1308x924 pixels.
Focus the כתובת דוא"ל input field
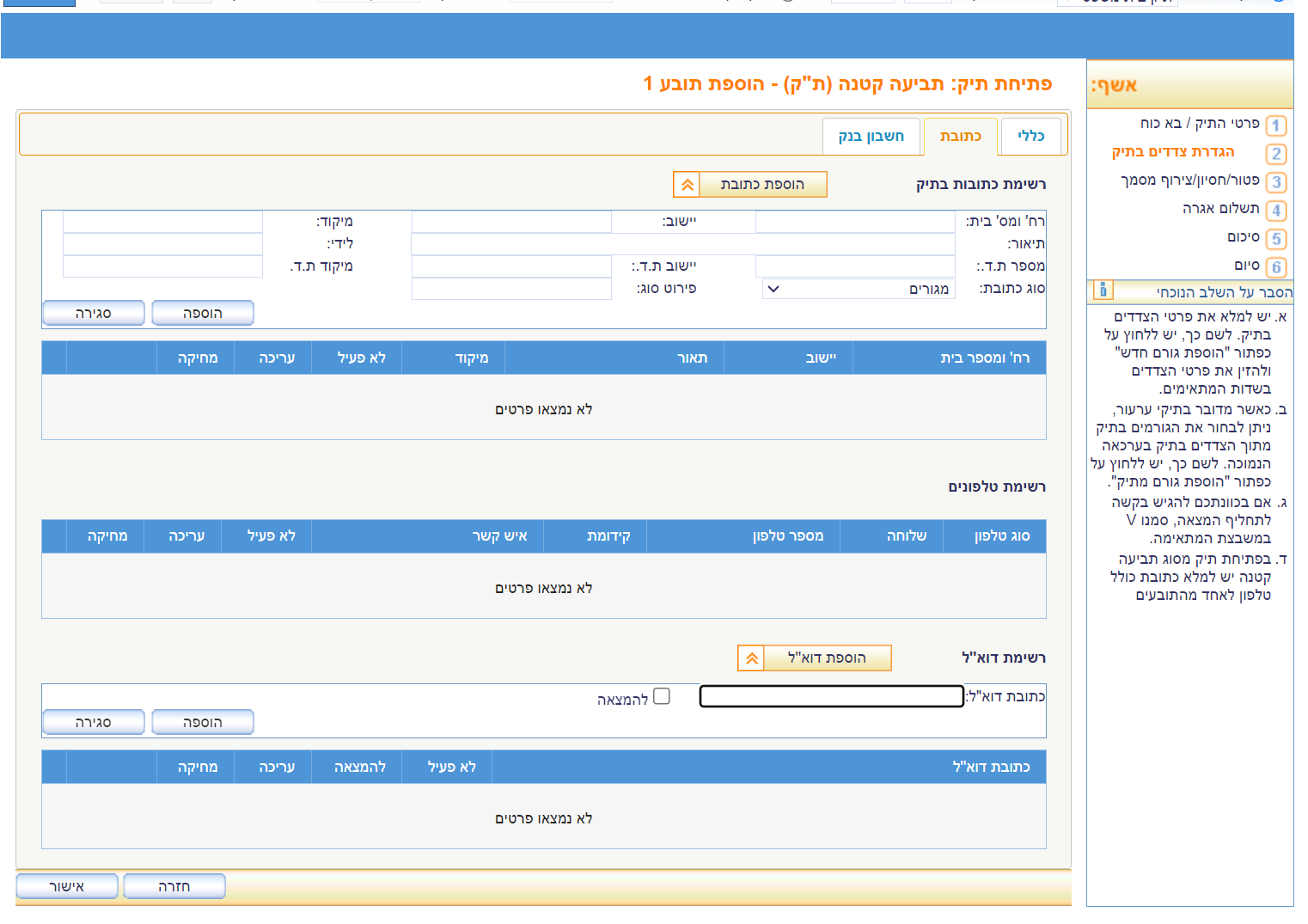pyautogui.click(x=832, y=696)
